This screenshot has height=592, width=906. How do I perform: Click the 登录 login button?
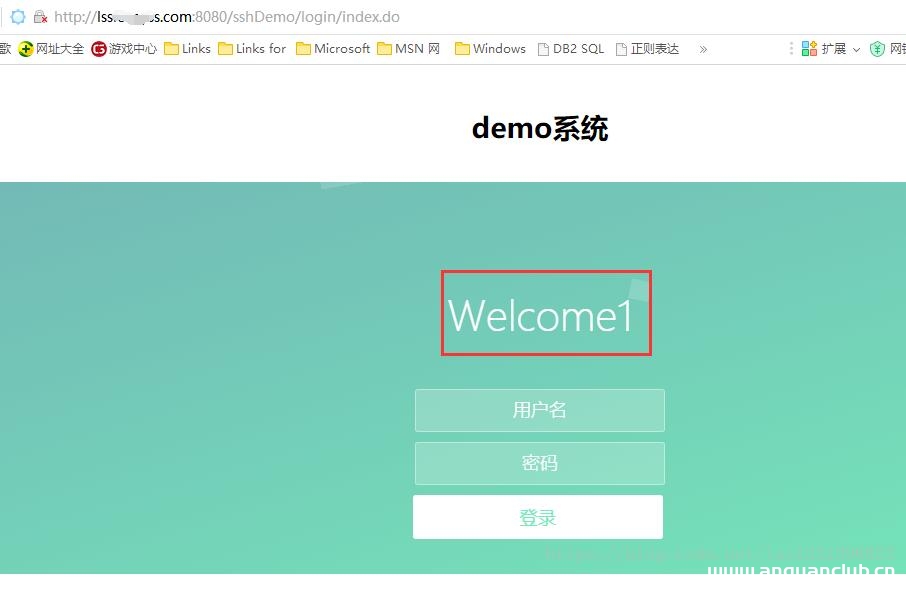[x=539, y=516]
